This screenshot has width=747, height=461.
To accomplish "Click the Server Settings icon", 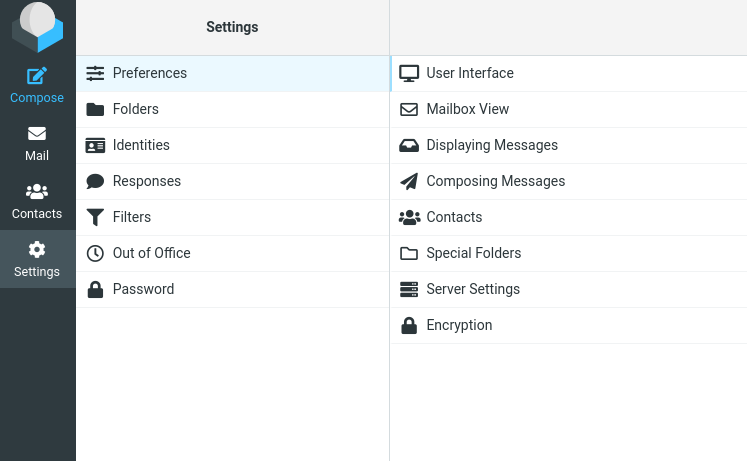I will tap(408, 289).
